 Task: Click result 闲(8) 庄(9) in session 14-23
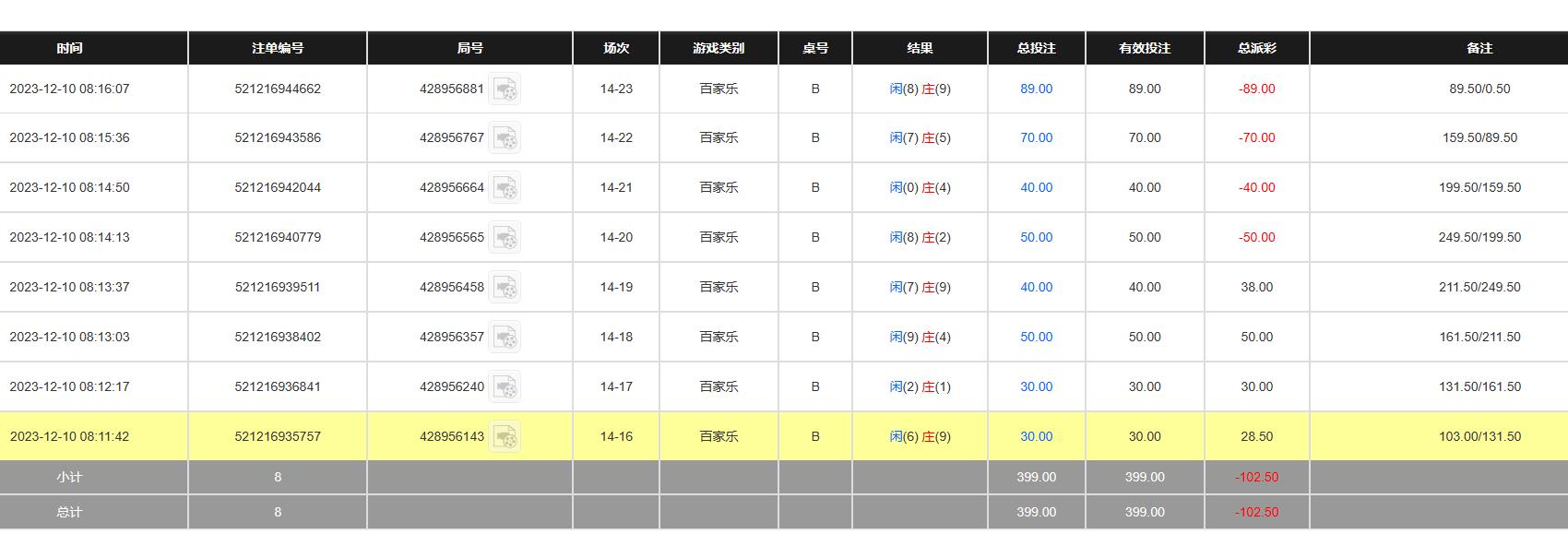[920, 89]
